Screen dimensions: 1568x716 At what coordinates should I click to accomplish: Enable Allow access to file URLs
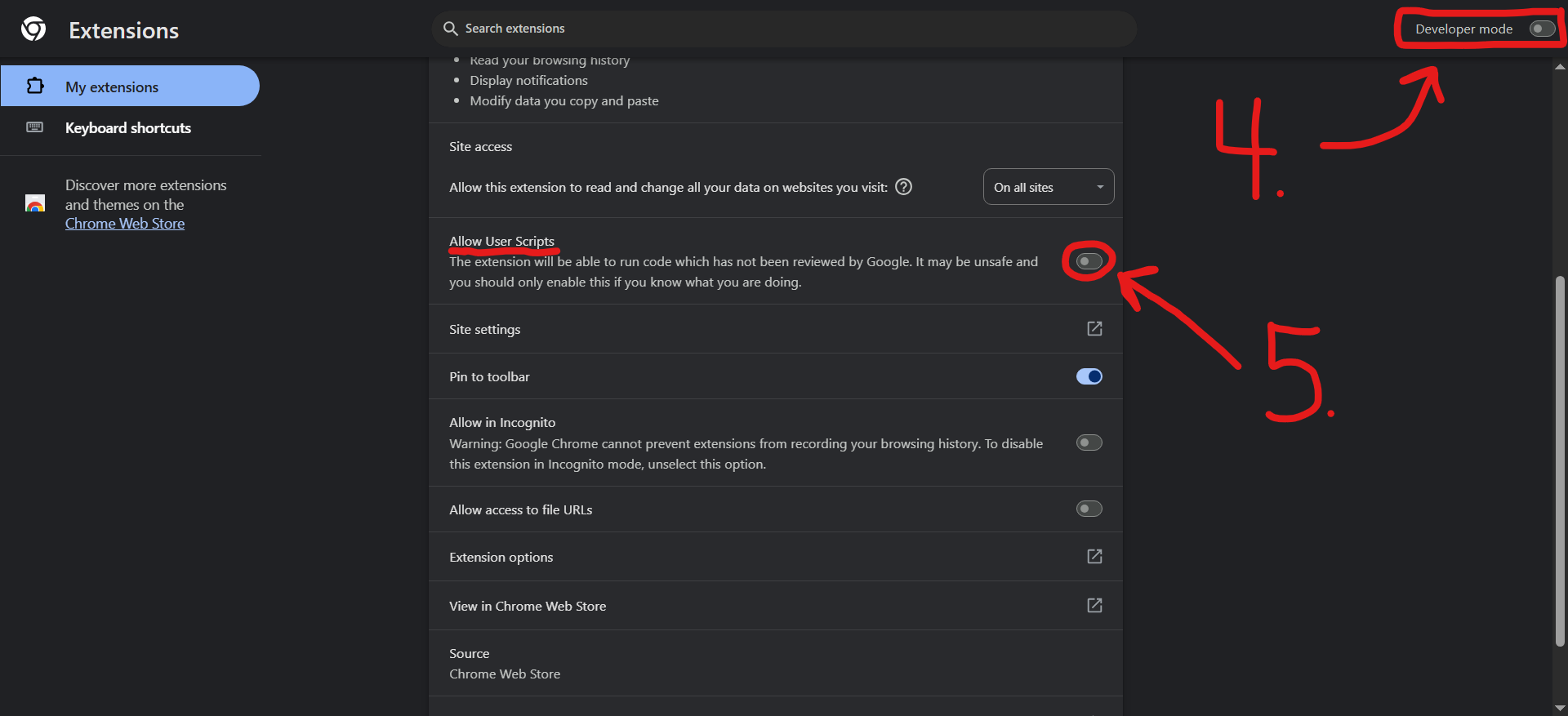(1089, 509)
